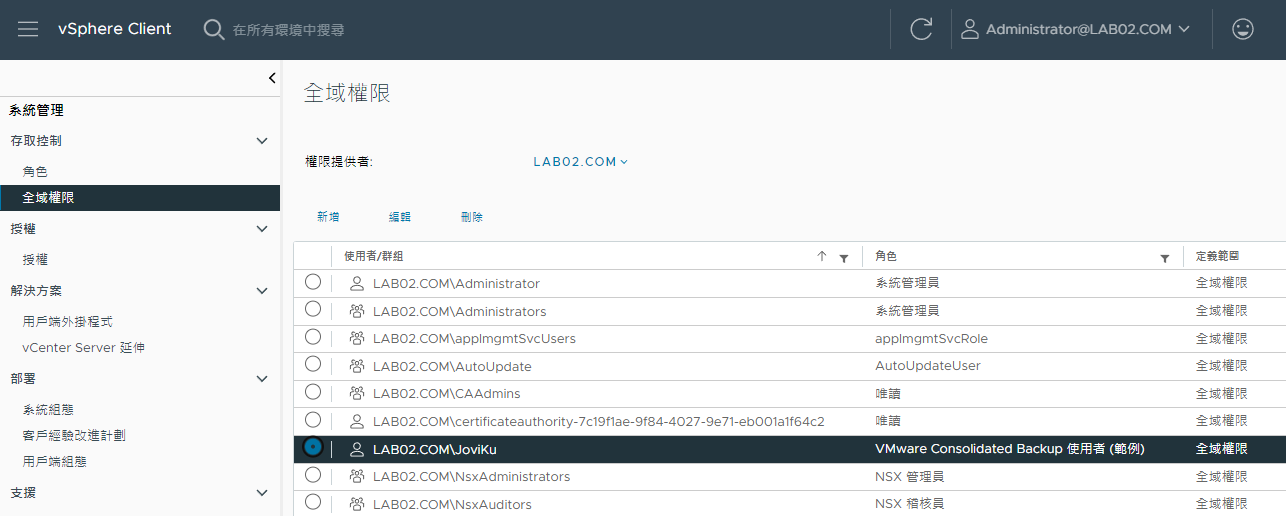This screenshot has width=1286, height=516.
Task: Select radio button for NsxAdministrators
Action: [x=313, y=474]
